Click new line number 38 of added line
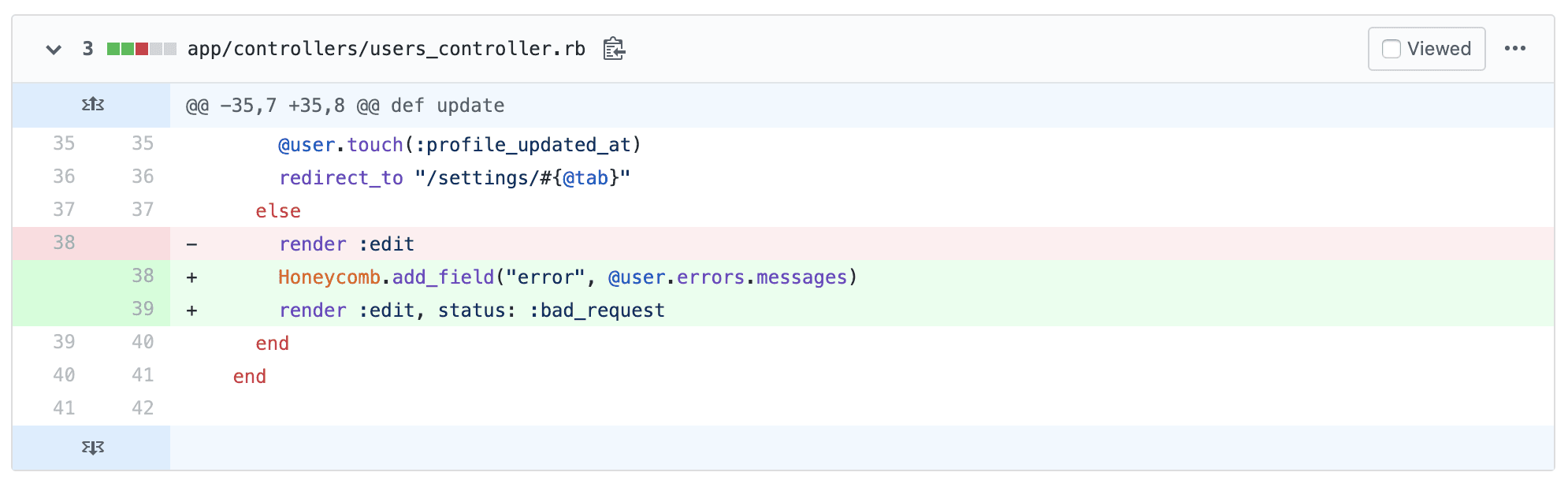The height and width of the screenshot is (487, 1568). [x=143, y=276]
